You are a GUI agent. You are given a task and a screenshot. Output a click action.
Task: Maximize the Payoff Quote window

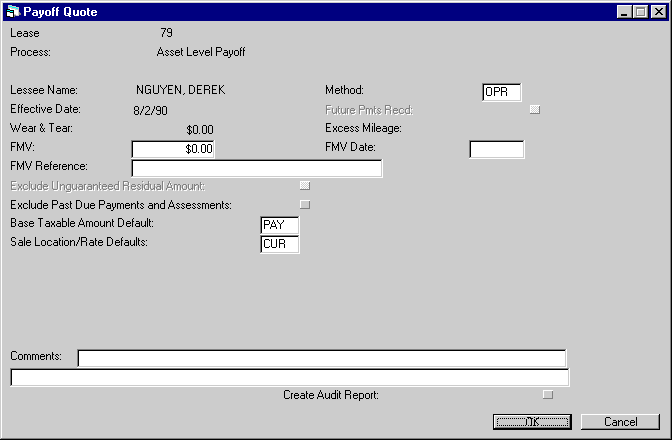click(640, 12)
